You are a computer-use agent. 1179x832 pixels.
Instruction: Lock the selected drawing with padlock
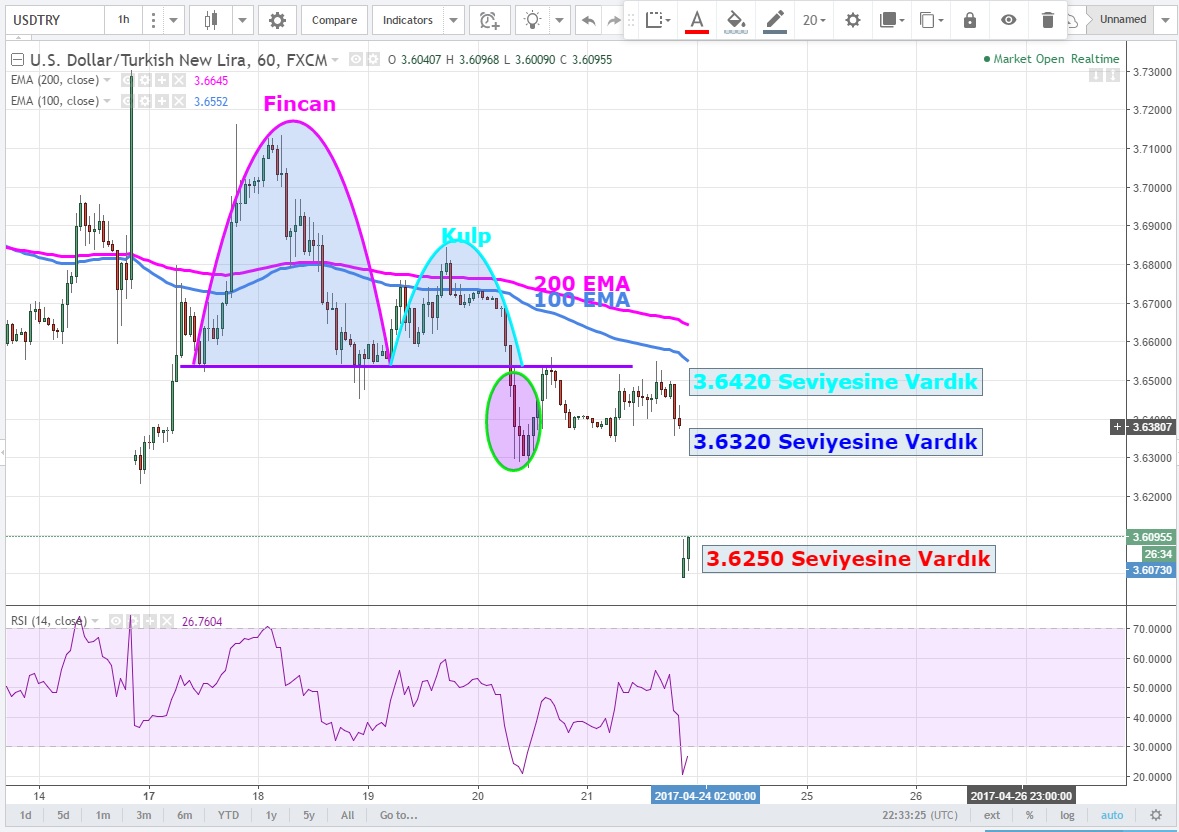[x=969, y=20]
